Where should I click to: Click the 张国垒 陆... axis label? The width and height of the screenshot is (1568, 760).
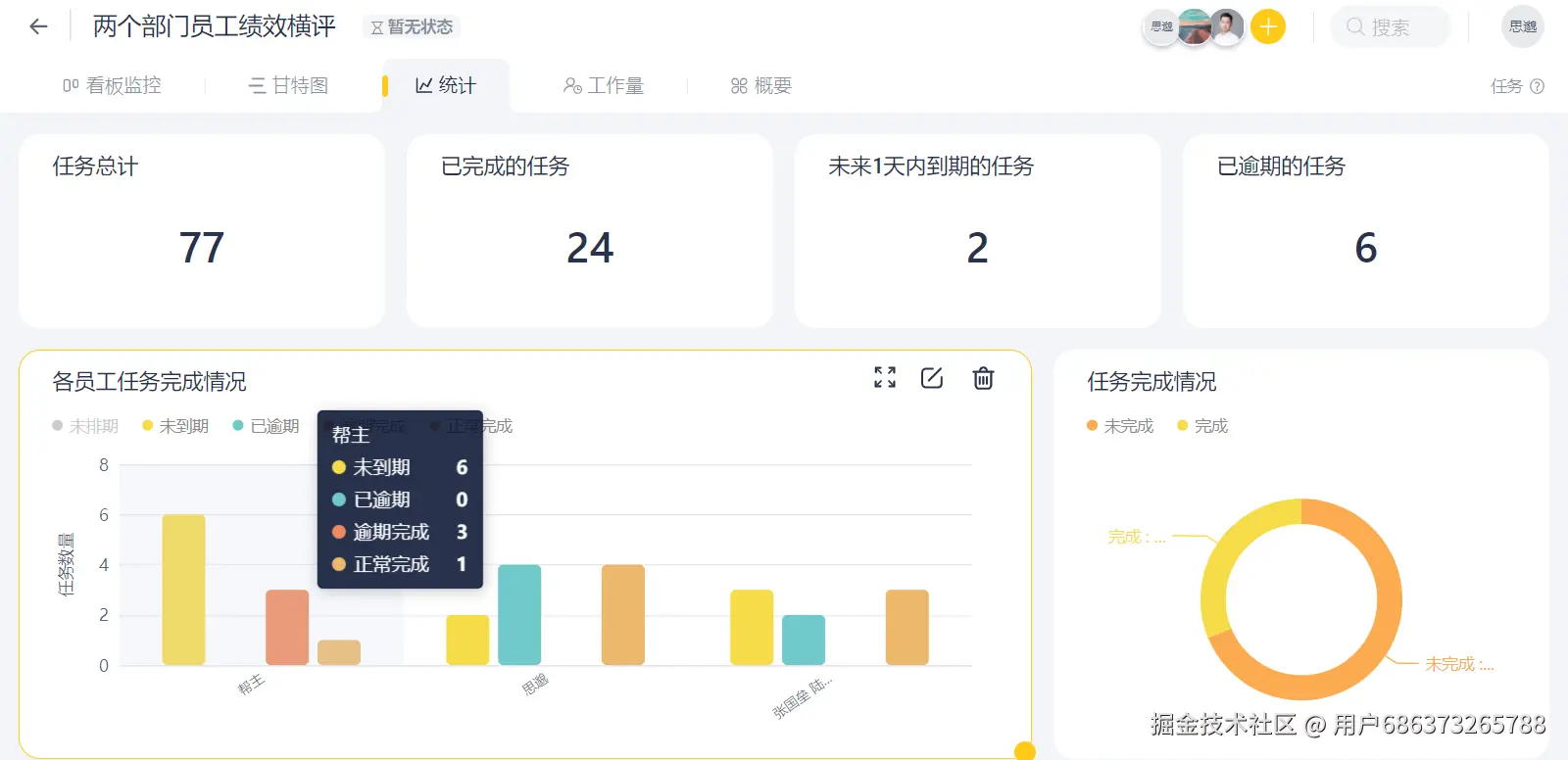(803, 696)
